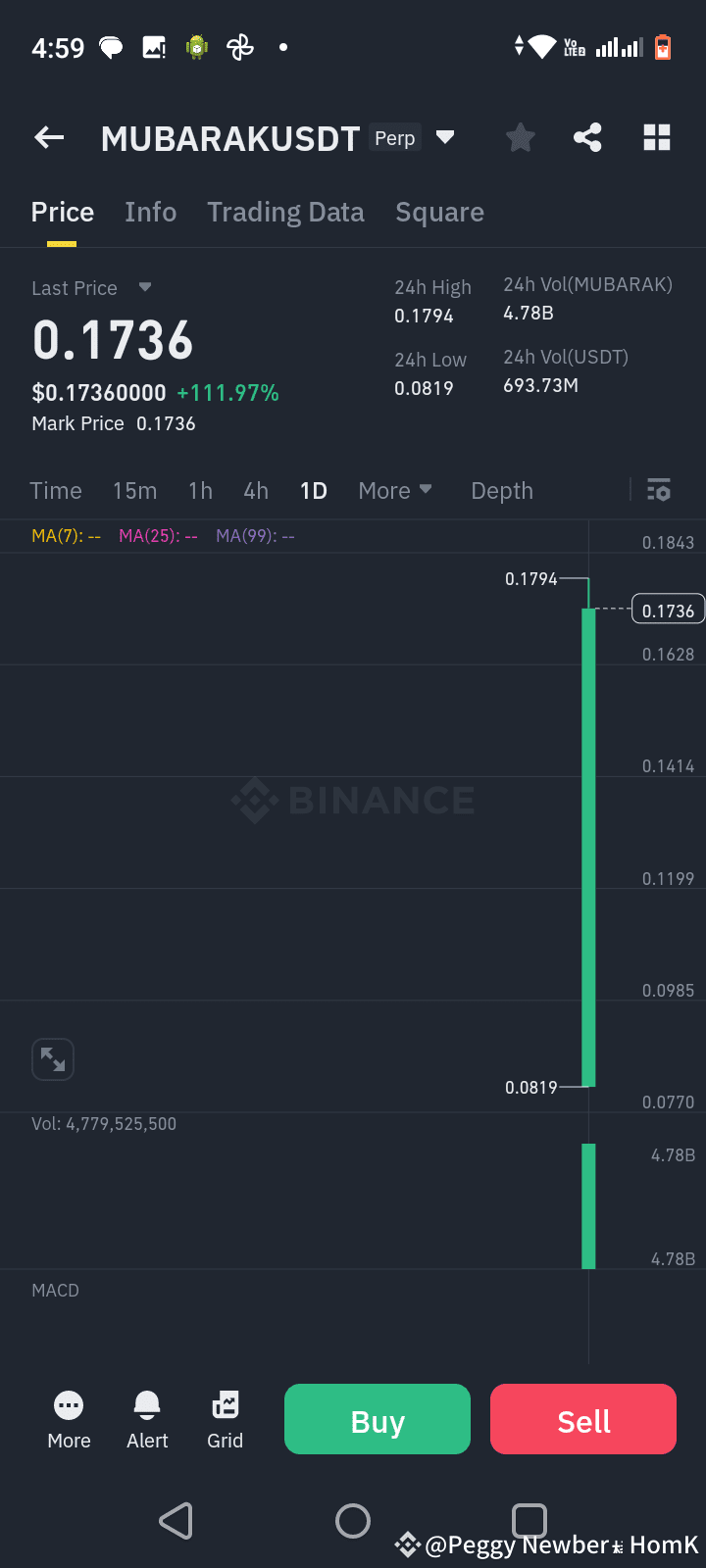
Task: Open chart indicator settings icon
Action: [x=659, y=490]
